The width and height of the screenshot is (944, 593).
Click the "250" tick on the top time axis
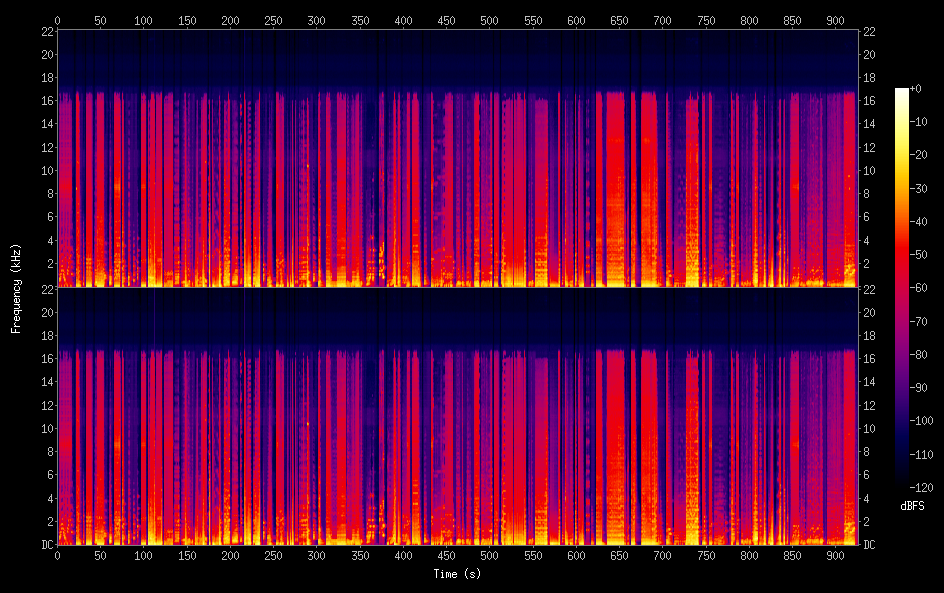(273, 20)
